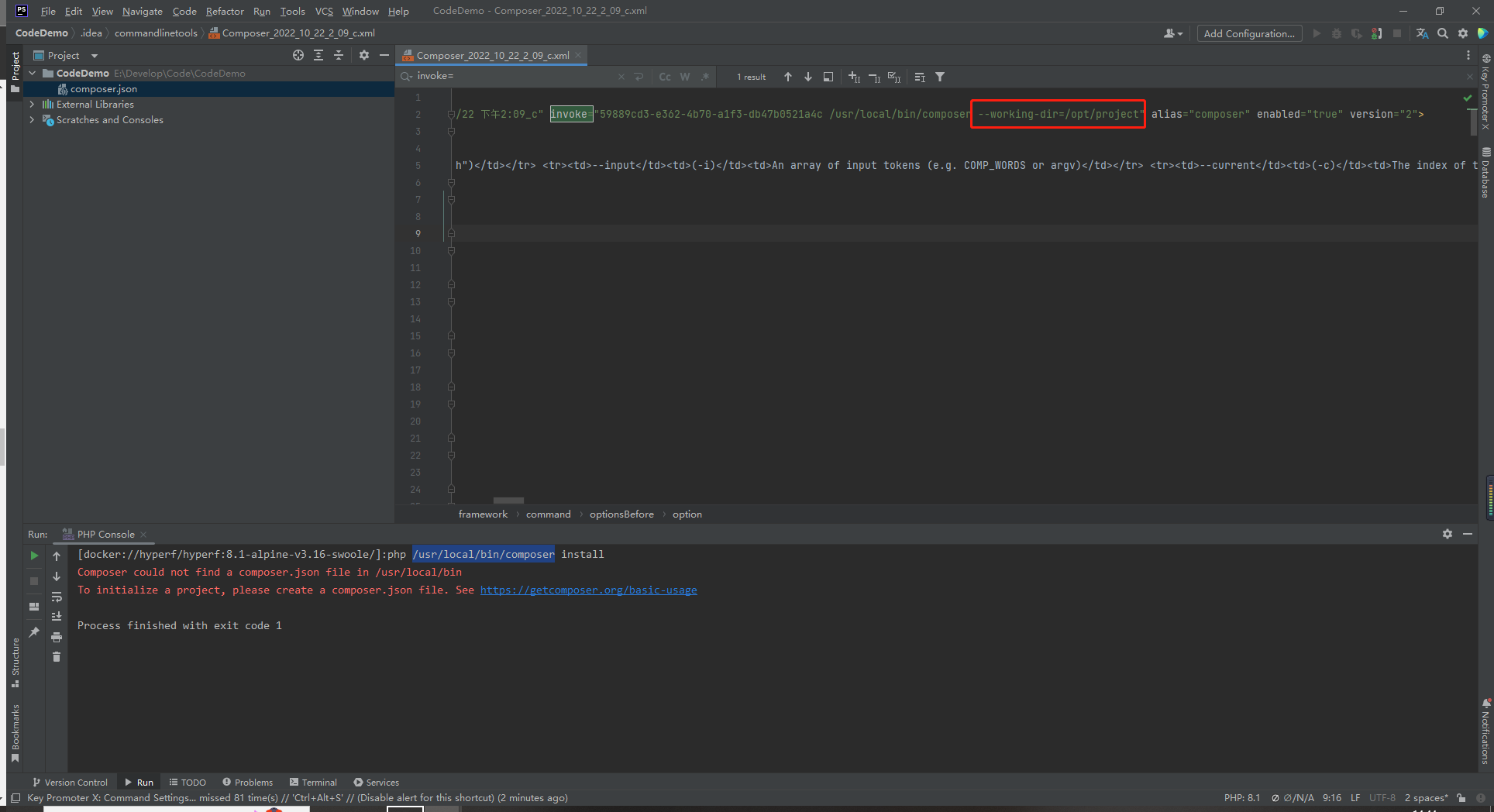Image resolution: width=1494 pixels, height=812 pixels.
Task: Clear console output with the trash icon
Action: tap(57, 657)
